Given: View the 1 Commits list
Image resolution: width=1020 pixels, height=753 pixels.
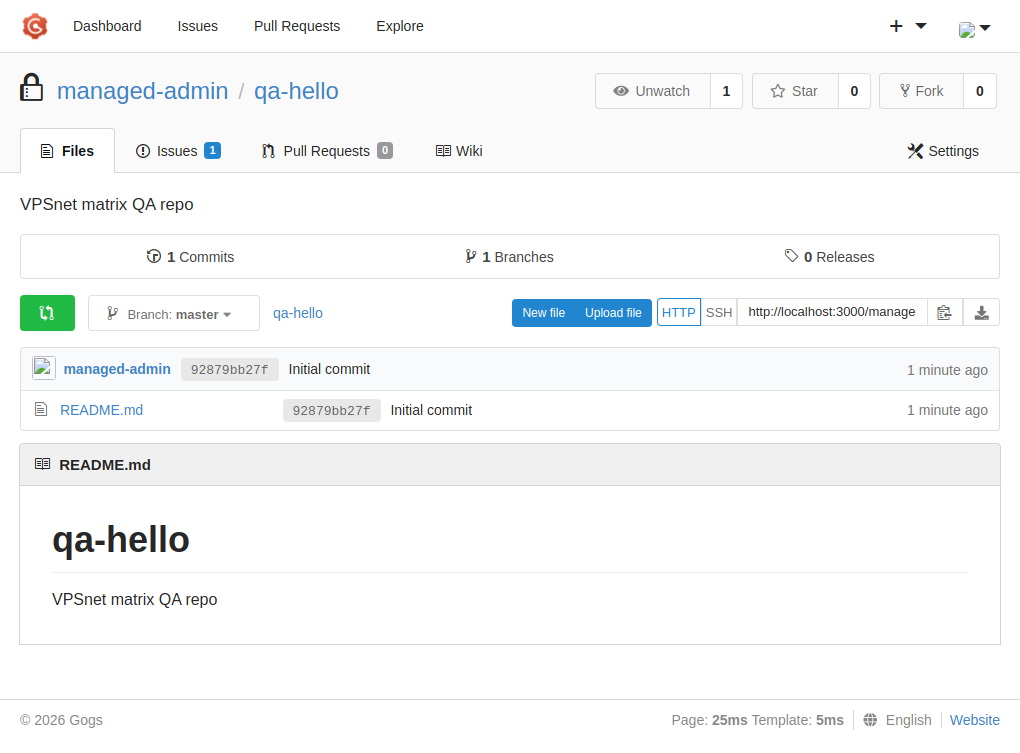Looking at the screenshot, I should tap(190, 257).
